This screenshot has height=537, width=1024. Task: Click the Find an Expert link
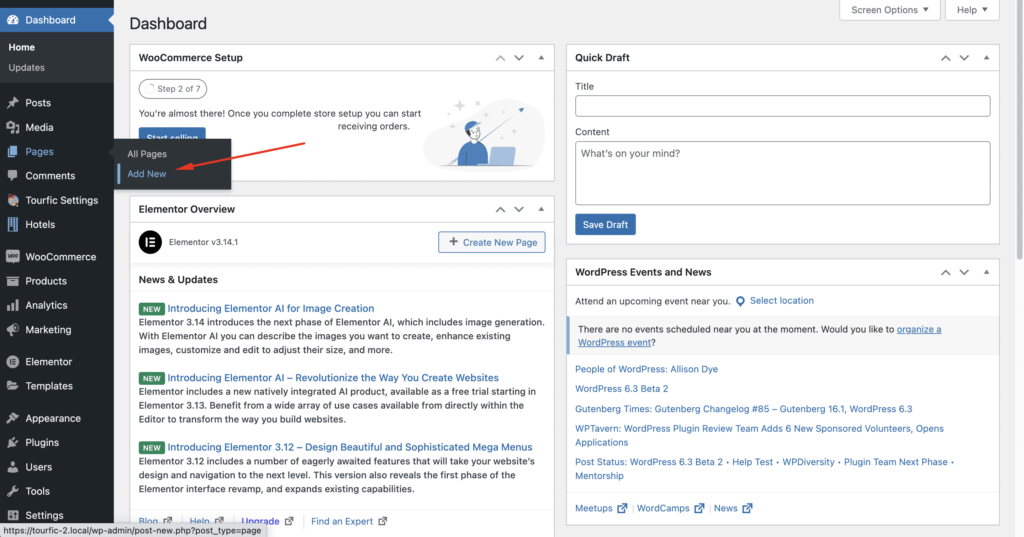coord(342,521)
